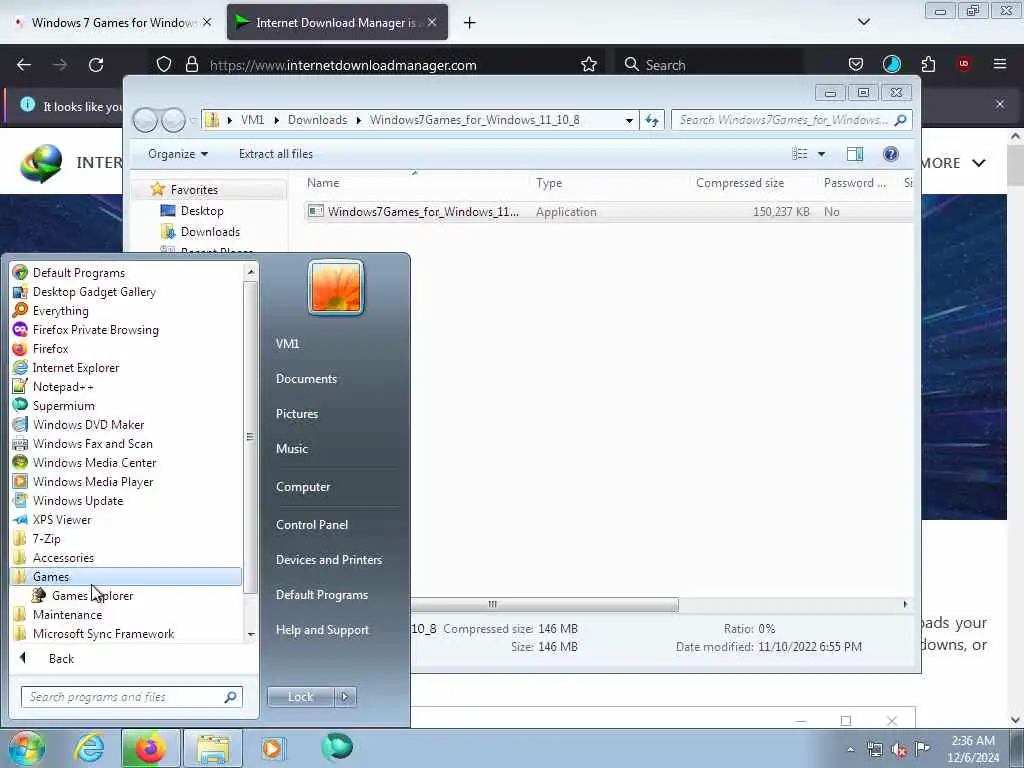
Task: Open Internet Explorer on the taskbar
Action: (89, 748)
